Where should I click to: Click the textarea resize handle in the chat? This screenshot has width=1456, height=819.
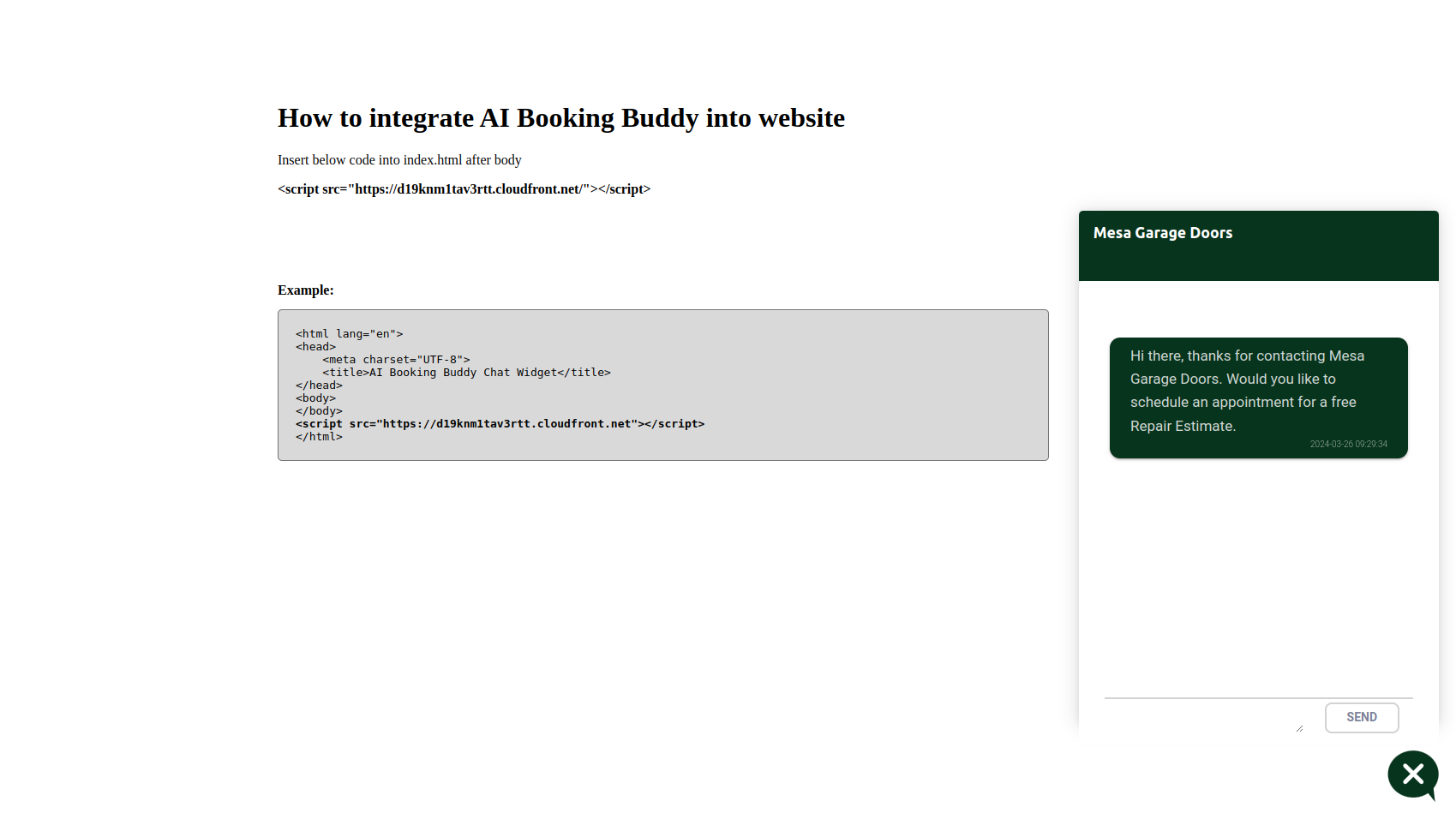point(1299,728)
